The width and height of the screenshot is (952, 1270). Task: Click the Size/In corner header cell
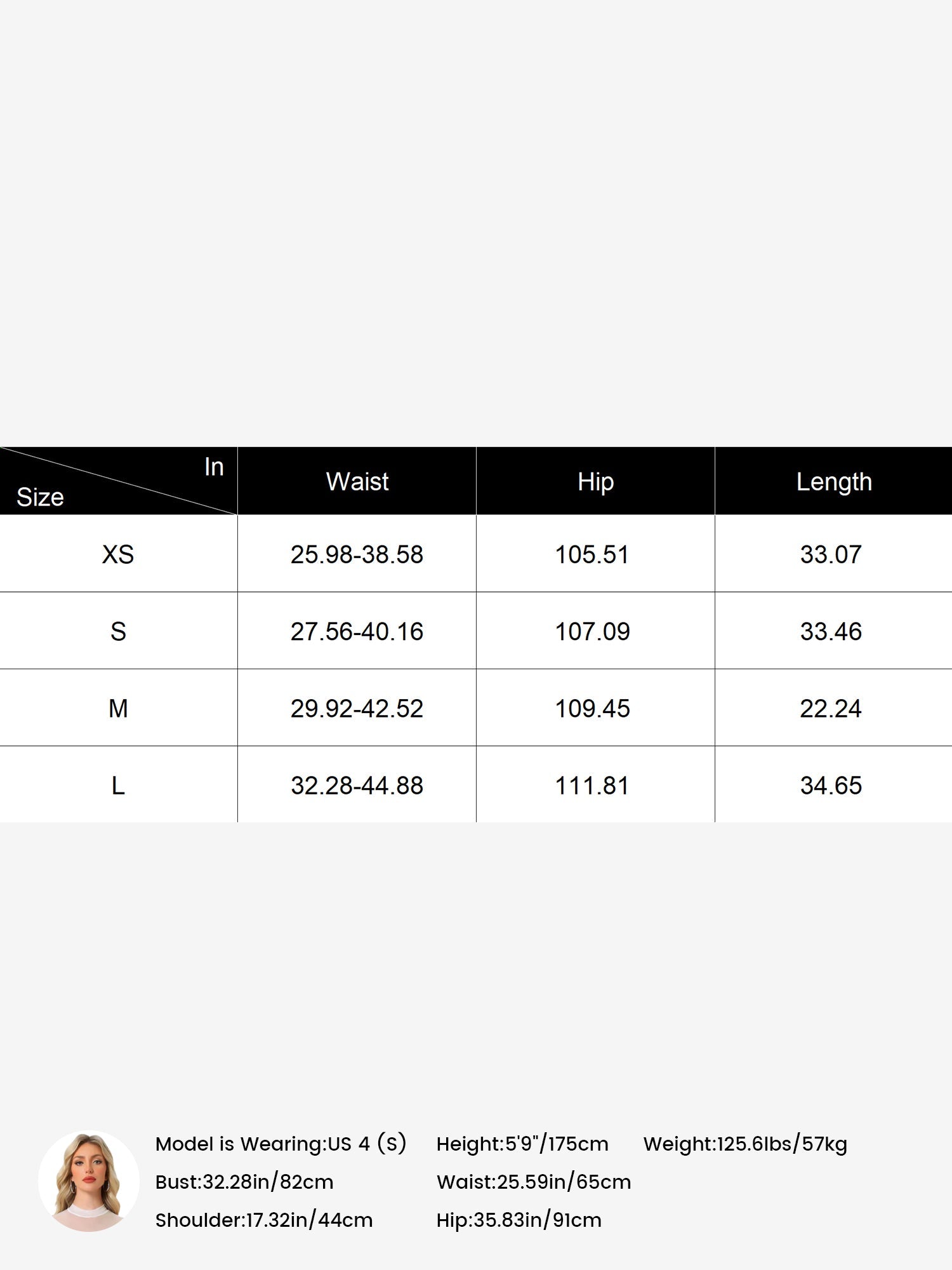(119, 481)
